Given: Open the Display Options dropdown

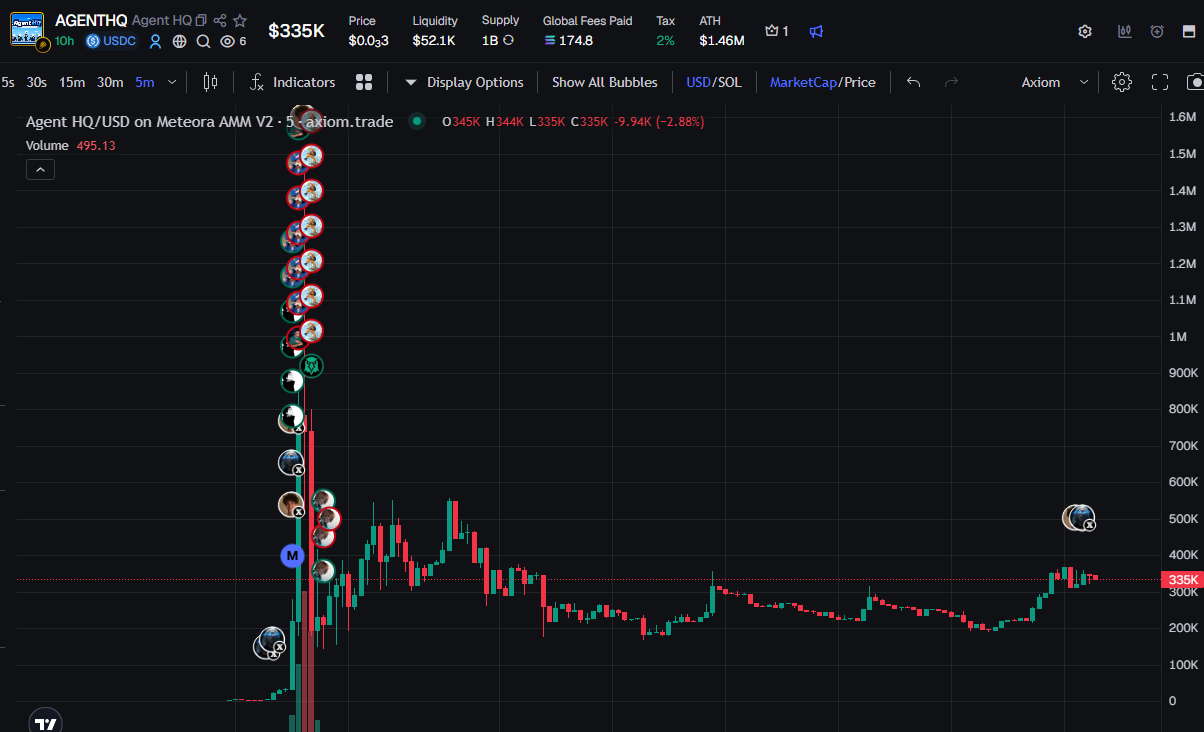Looking at the screenshot, I should tap(464, 82).
